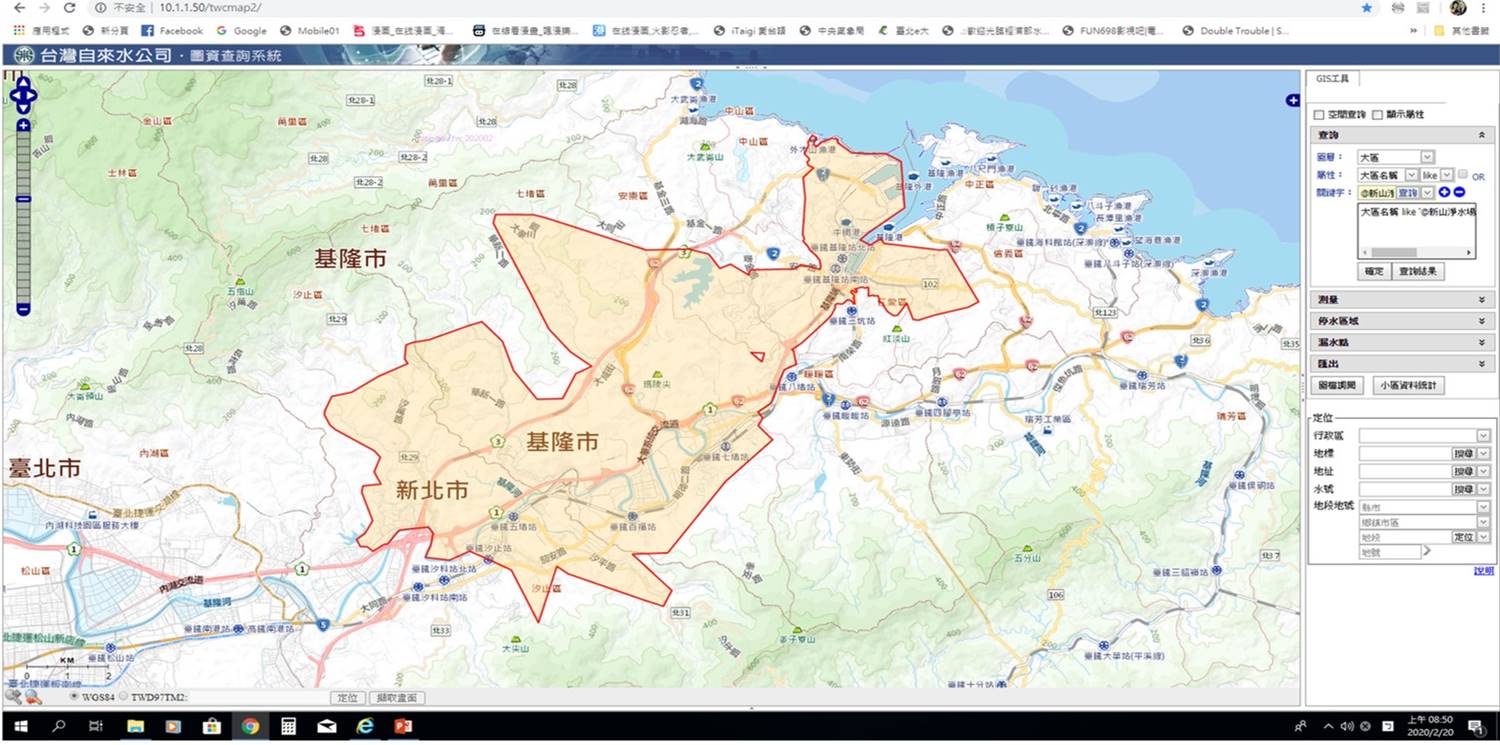Zoom out with the minus button on map
The height and width of the screenshot is (745, 1500).
click(x=23, y=309)
